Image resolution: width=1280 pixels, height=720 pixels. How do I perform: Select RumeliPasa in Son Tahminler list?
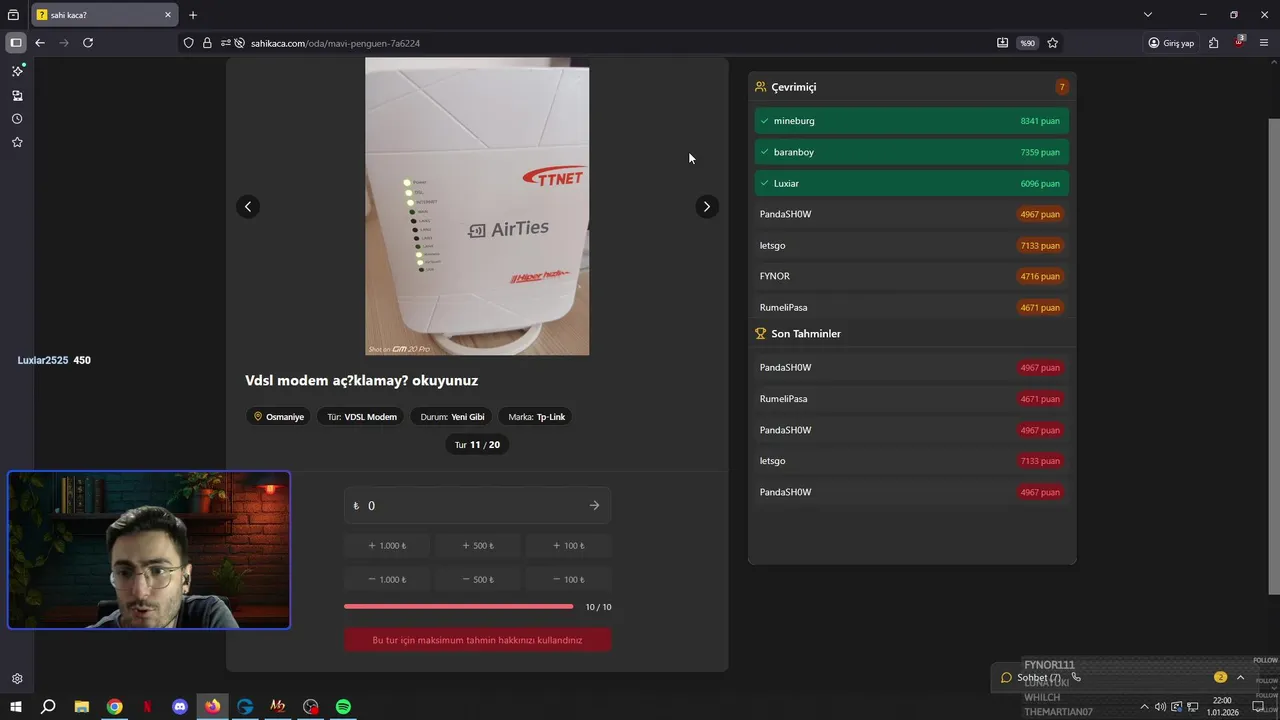[x=911, y=399]
